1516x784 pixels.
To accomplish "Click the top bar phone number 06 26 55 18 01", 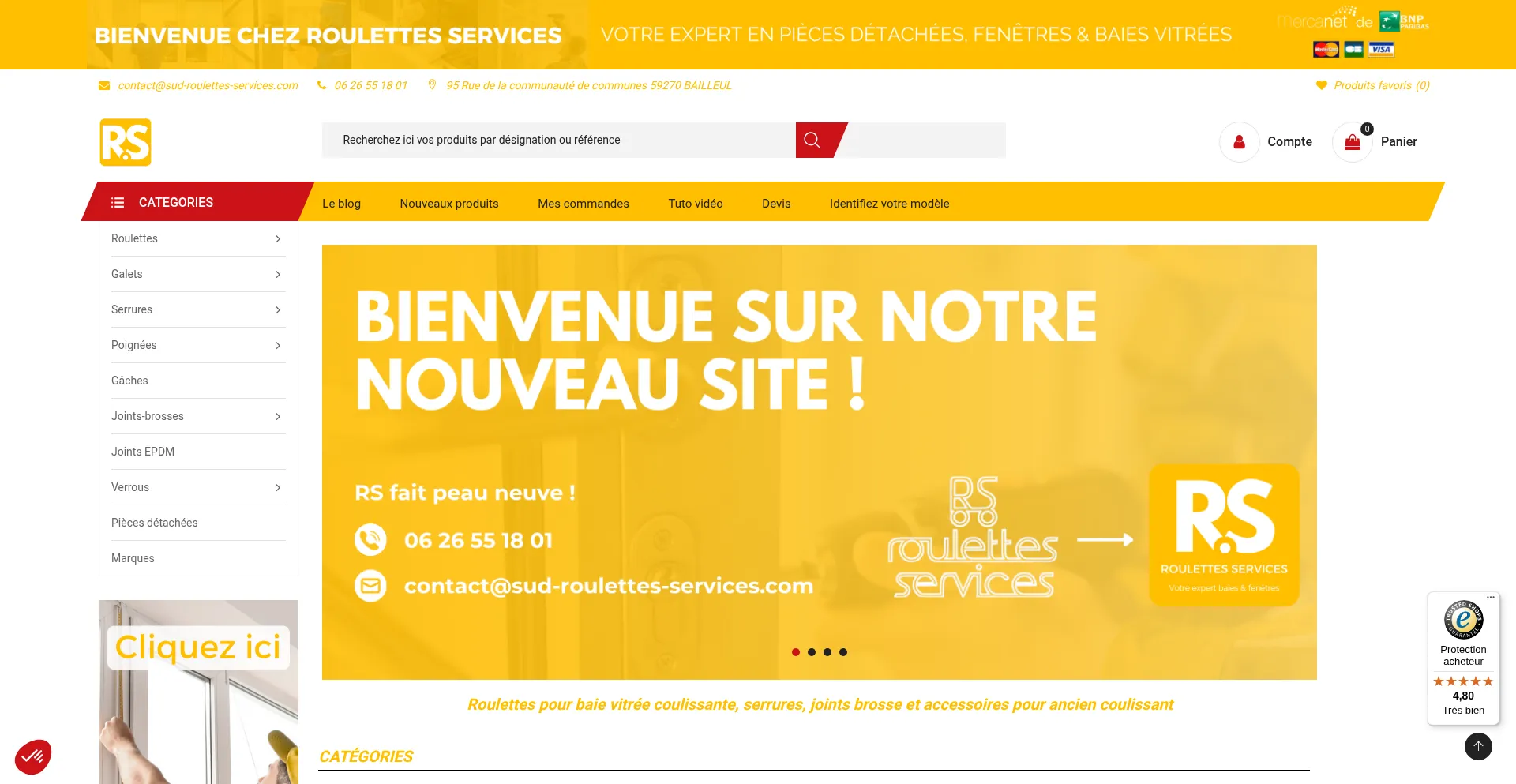I will pyautogui.click(x=371, y=85).
